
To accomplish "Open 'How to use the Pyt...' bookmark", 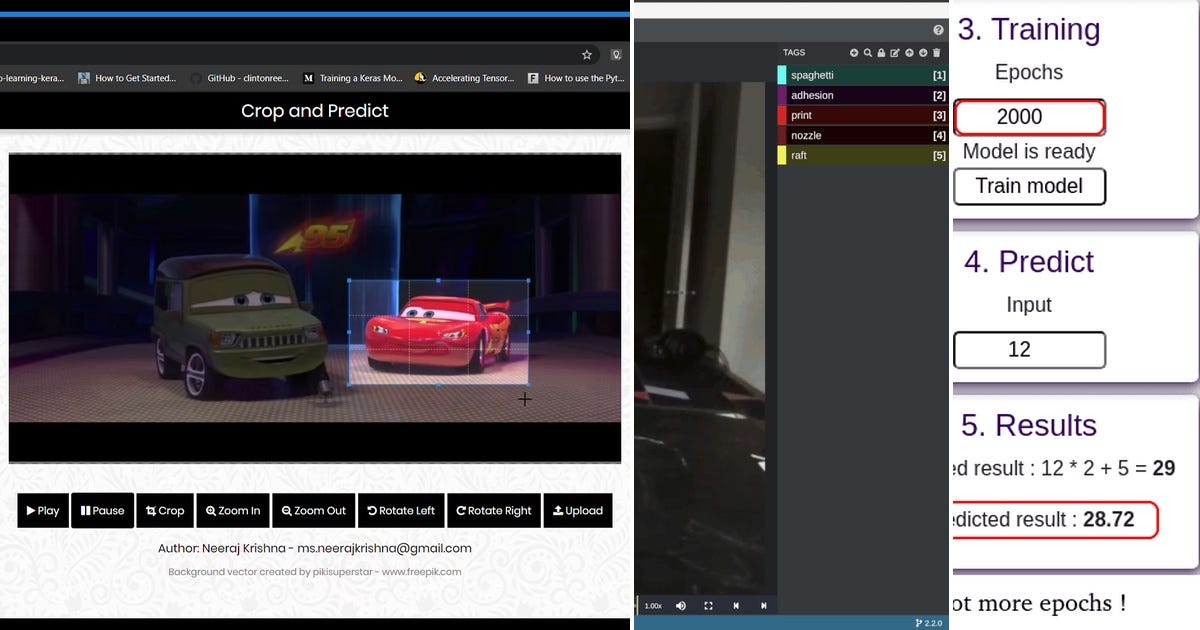I will [x=575, y=78].
